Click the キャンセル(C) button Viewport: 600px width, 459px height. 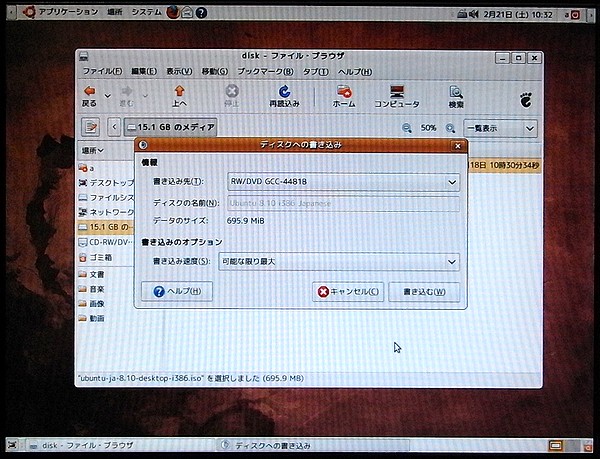pos(348,292)
